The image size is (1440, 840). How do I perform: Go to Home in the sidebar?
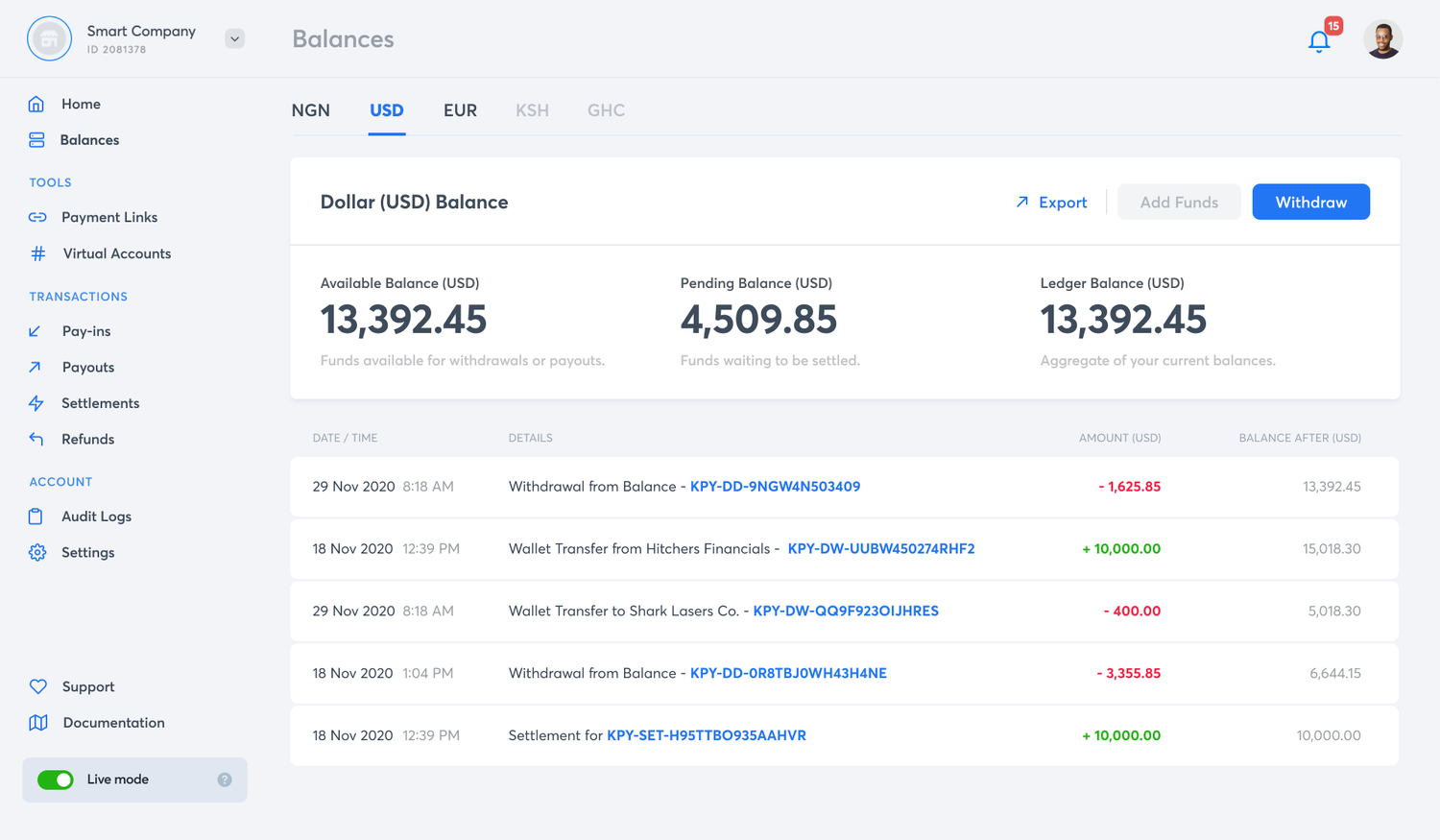pos(81,104)
